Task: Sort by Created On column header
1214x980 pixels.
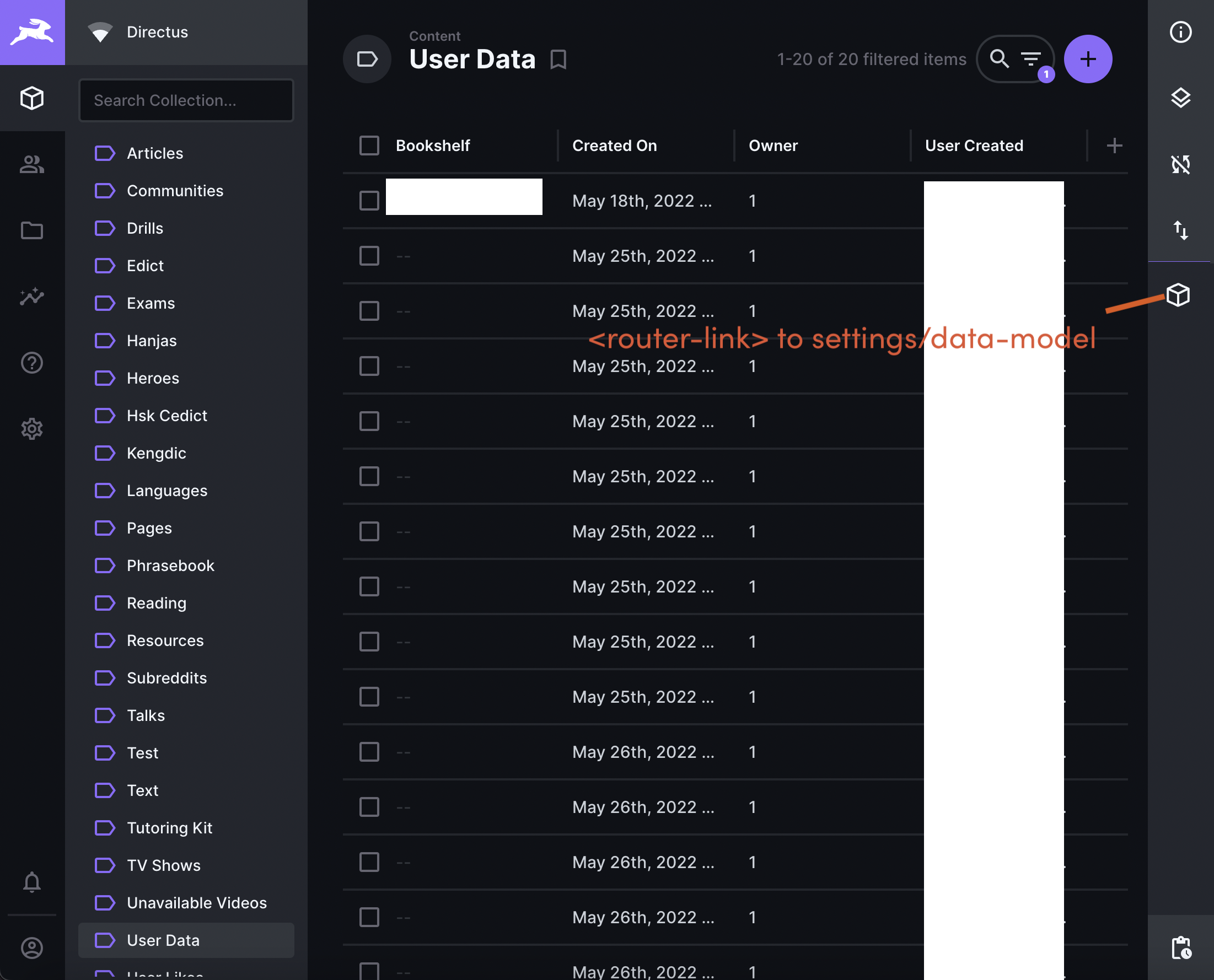Action: (x=614, y=146)
